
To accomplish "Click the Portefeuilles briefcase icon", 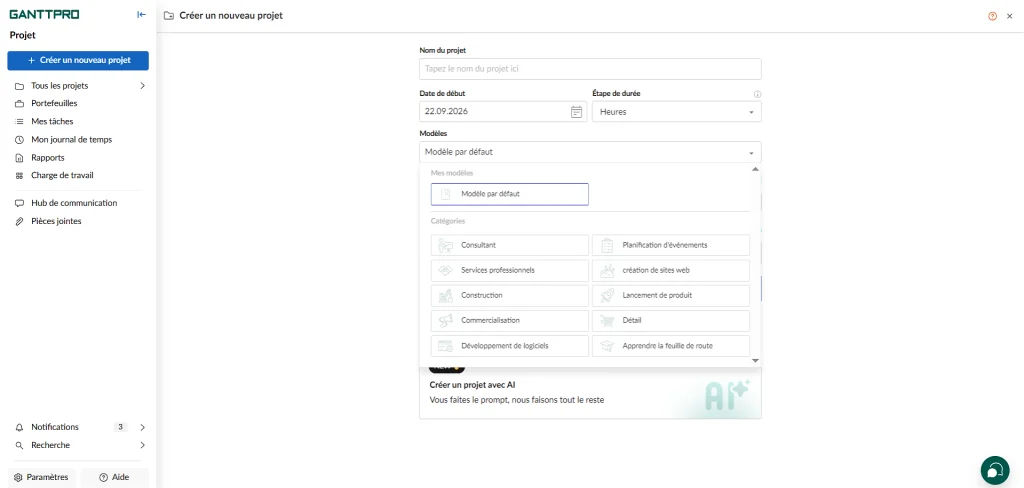I will tap(19, 103).
